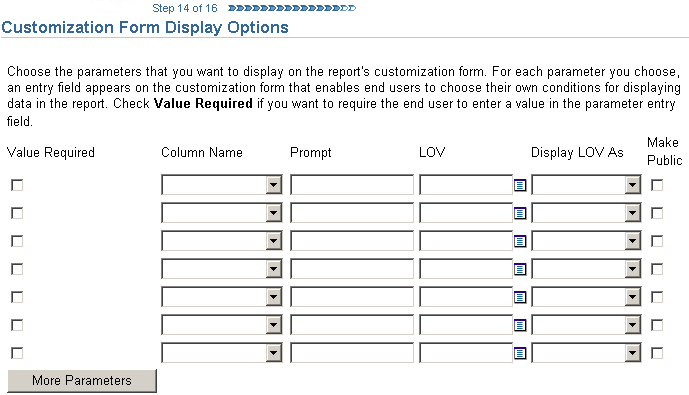This screenshot has height=395, width=689.
Task: Click the More Parameters button
Action: 82,381
